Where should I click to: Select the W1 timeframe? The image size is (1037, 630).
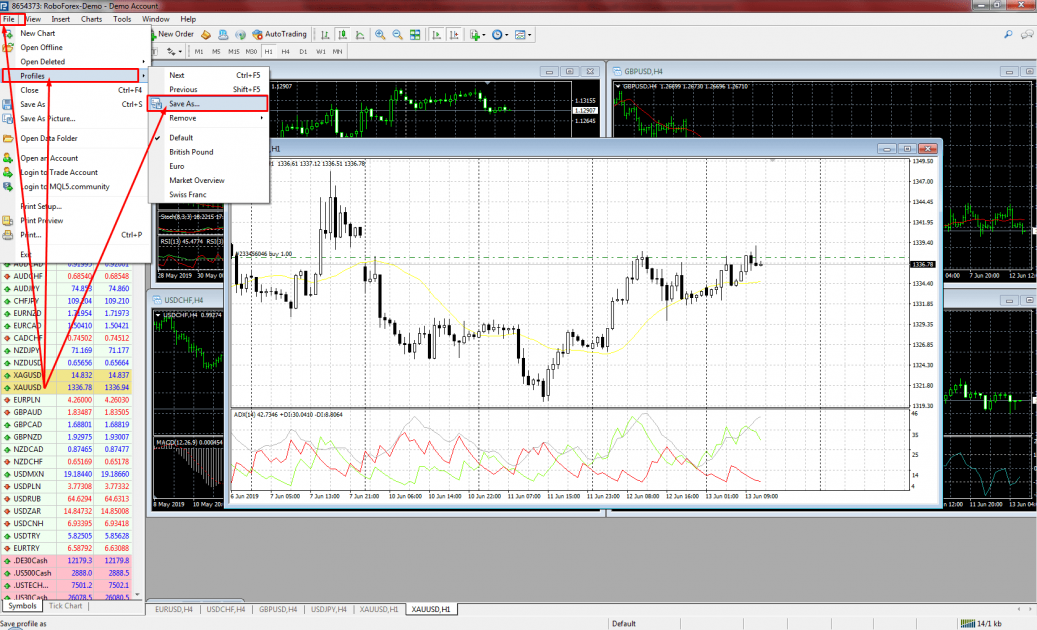tap(321, 51)
